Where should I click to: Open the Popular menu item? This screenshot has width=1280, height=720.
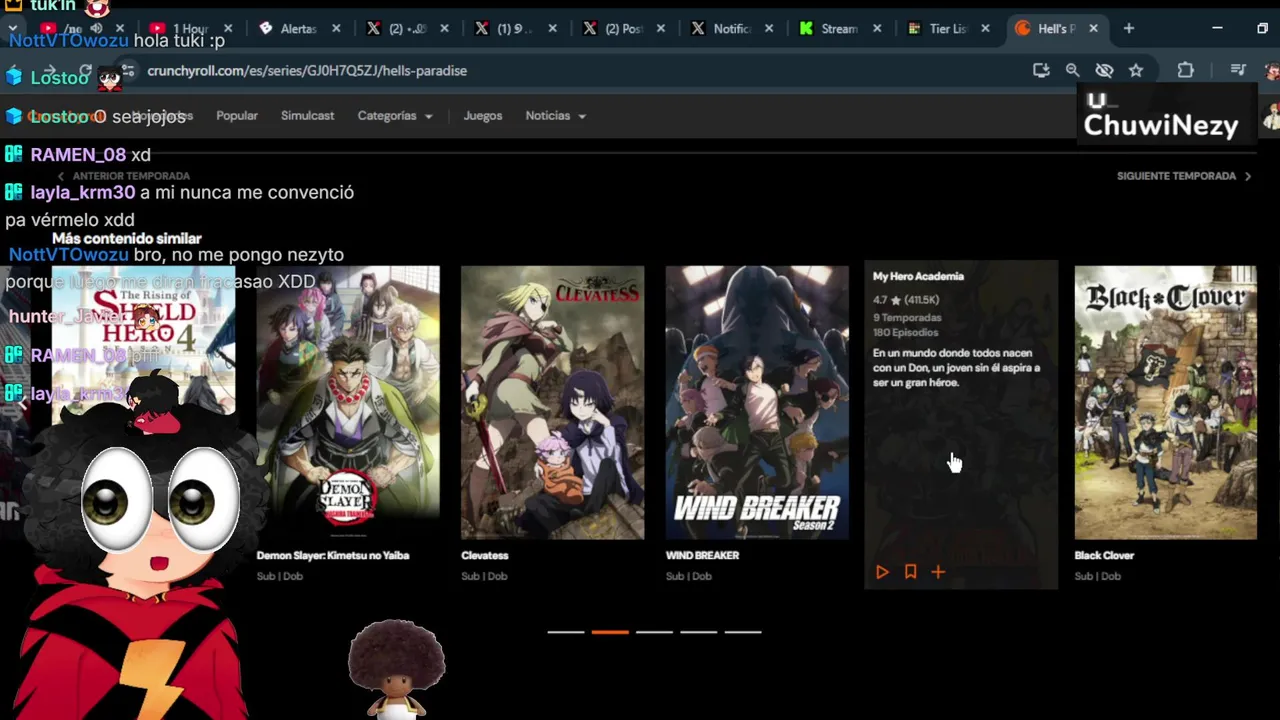click(237, 116)
